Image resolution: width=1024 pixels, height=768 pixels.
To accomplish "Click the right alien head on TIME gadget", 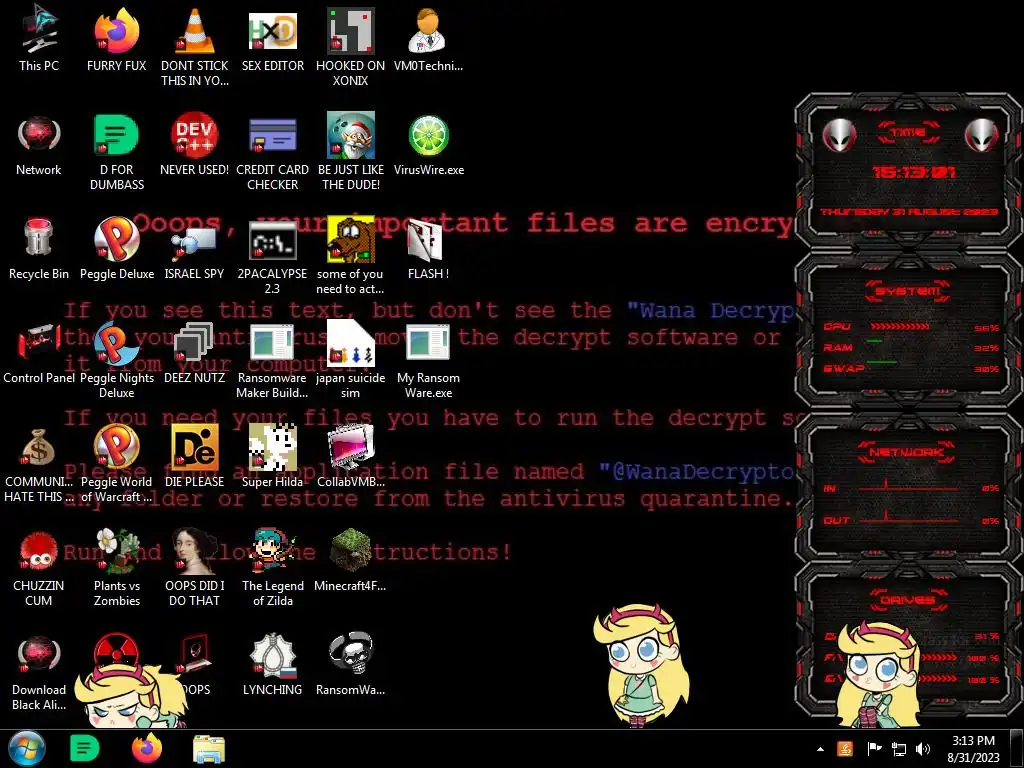I will click(x=982, y=135).
